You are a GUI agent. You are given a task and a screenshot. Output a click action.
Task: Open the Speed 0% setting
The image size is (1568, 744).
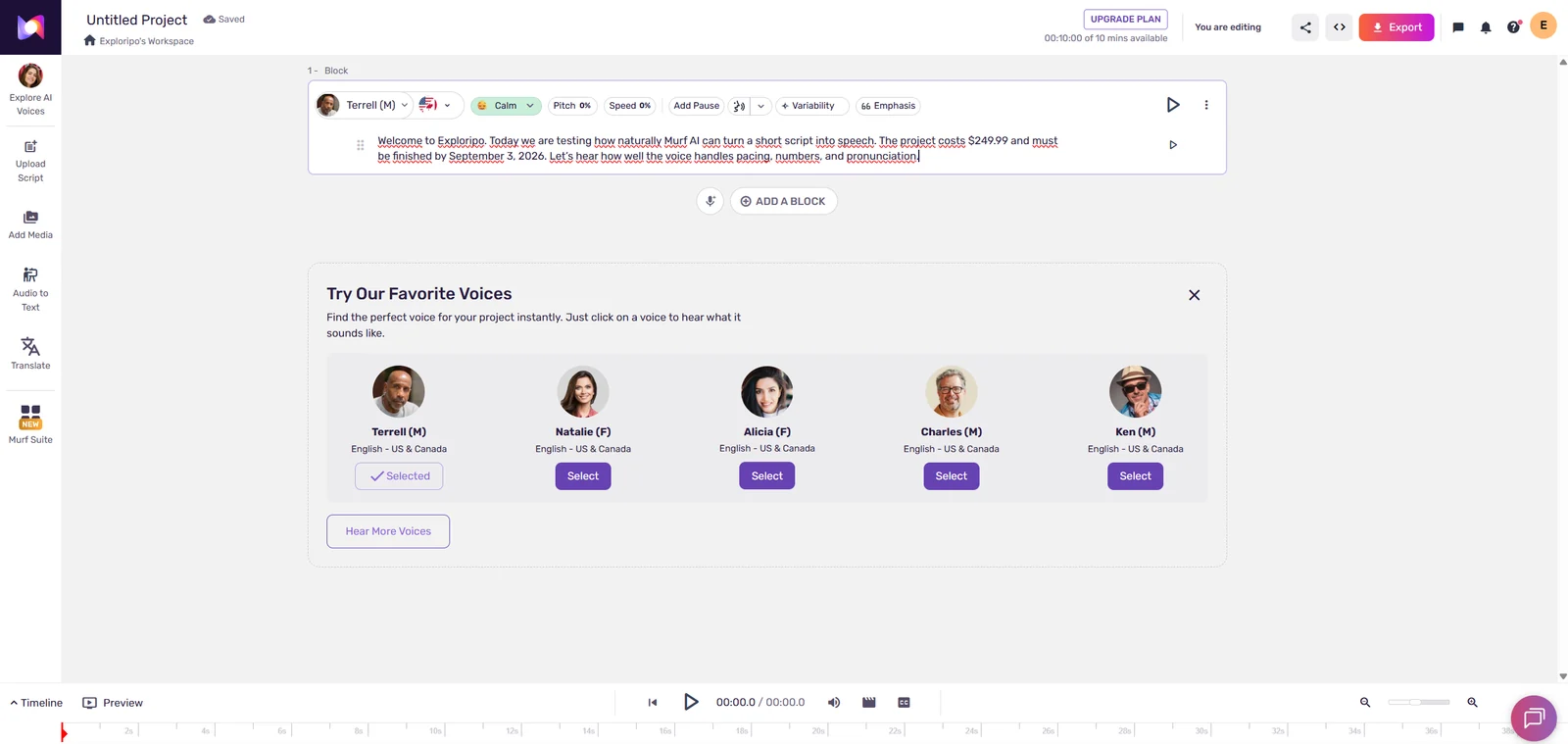point(629,106)
